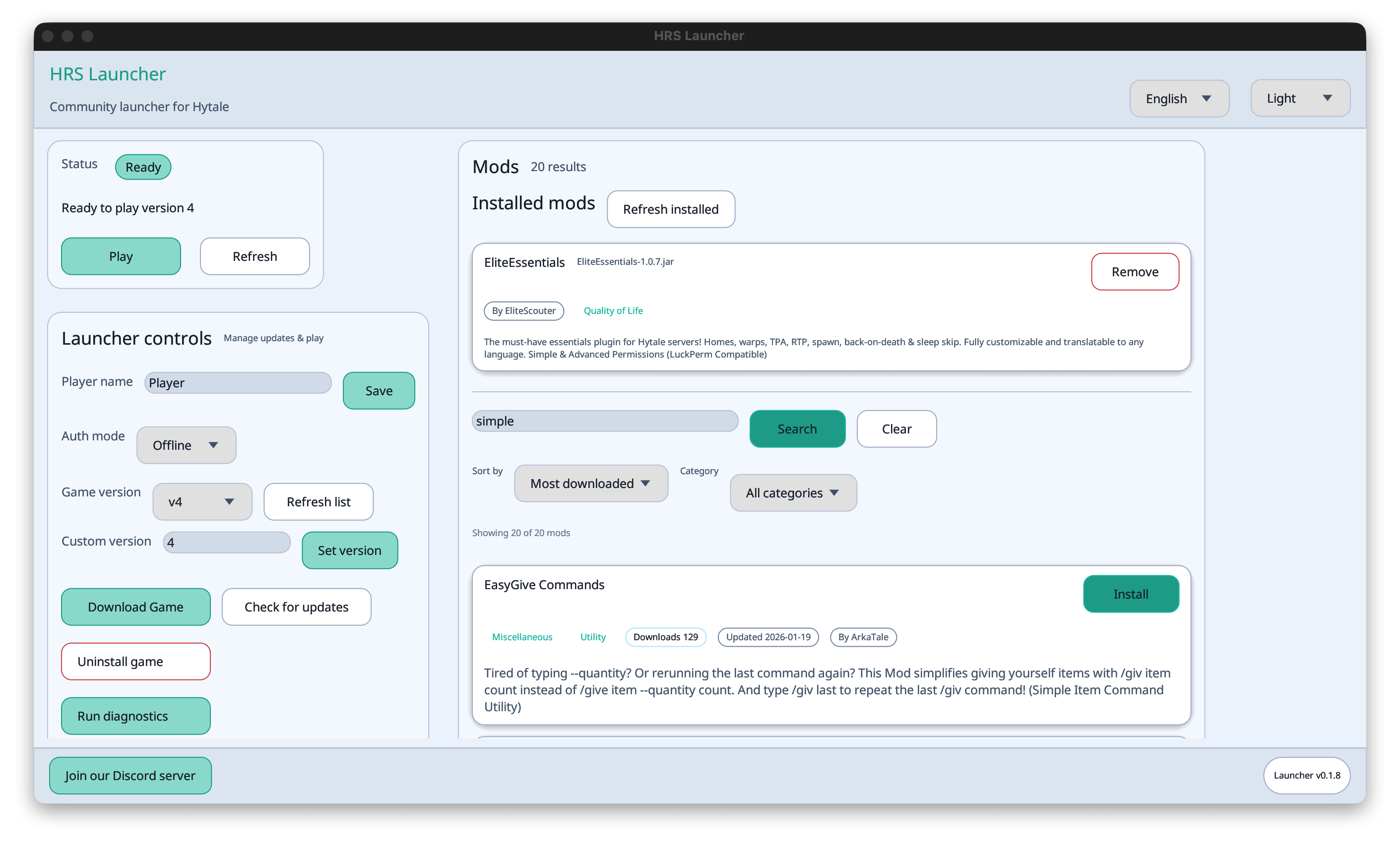Screen dimensions: 1400x849
Task: Click Refresh list for game versions
Action: [x=318, y=502]
